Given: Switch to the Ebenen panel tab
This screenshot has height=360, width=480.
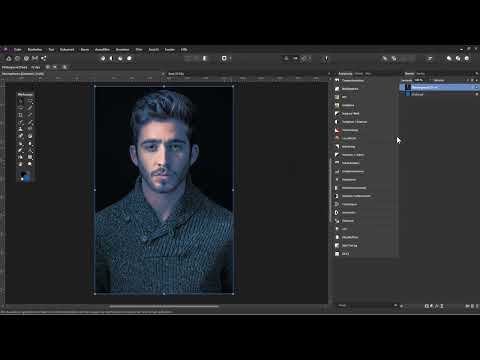Looking at the screenshot, I should pos(409,74).
